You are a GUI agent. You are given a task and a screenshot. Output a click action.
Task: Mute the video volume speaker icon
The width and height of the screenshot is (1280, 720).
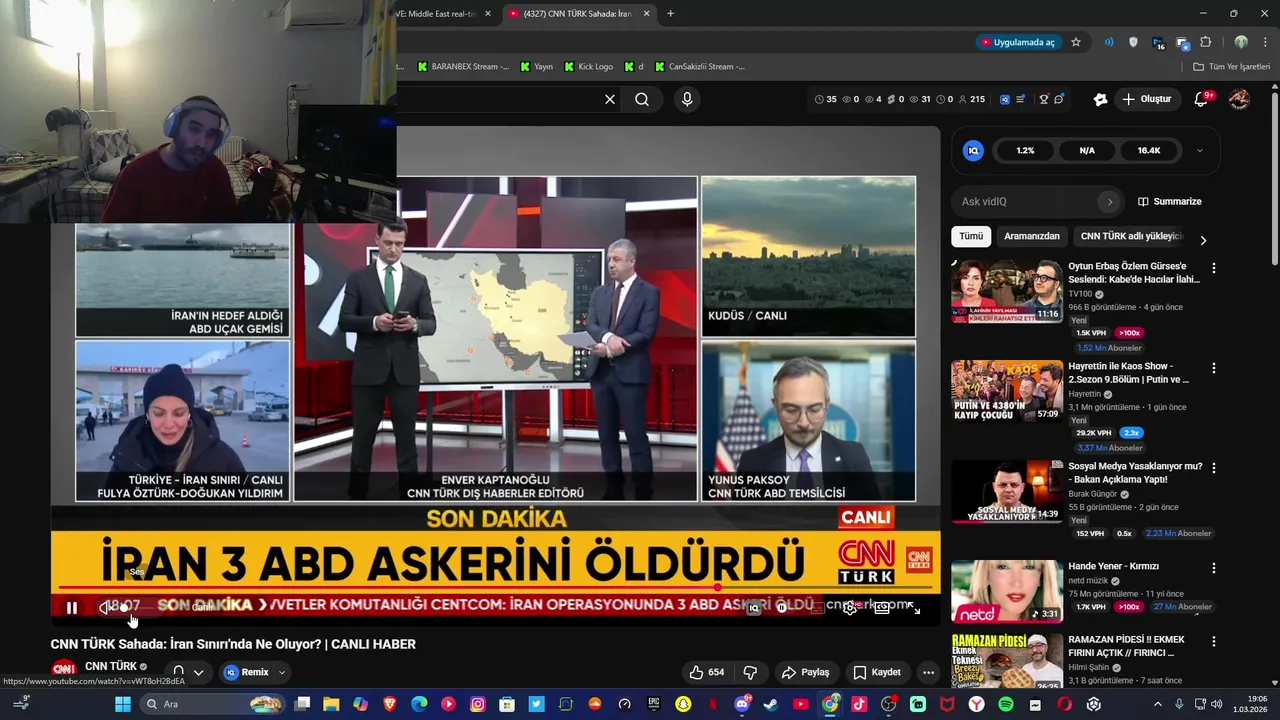[106, 607]
